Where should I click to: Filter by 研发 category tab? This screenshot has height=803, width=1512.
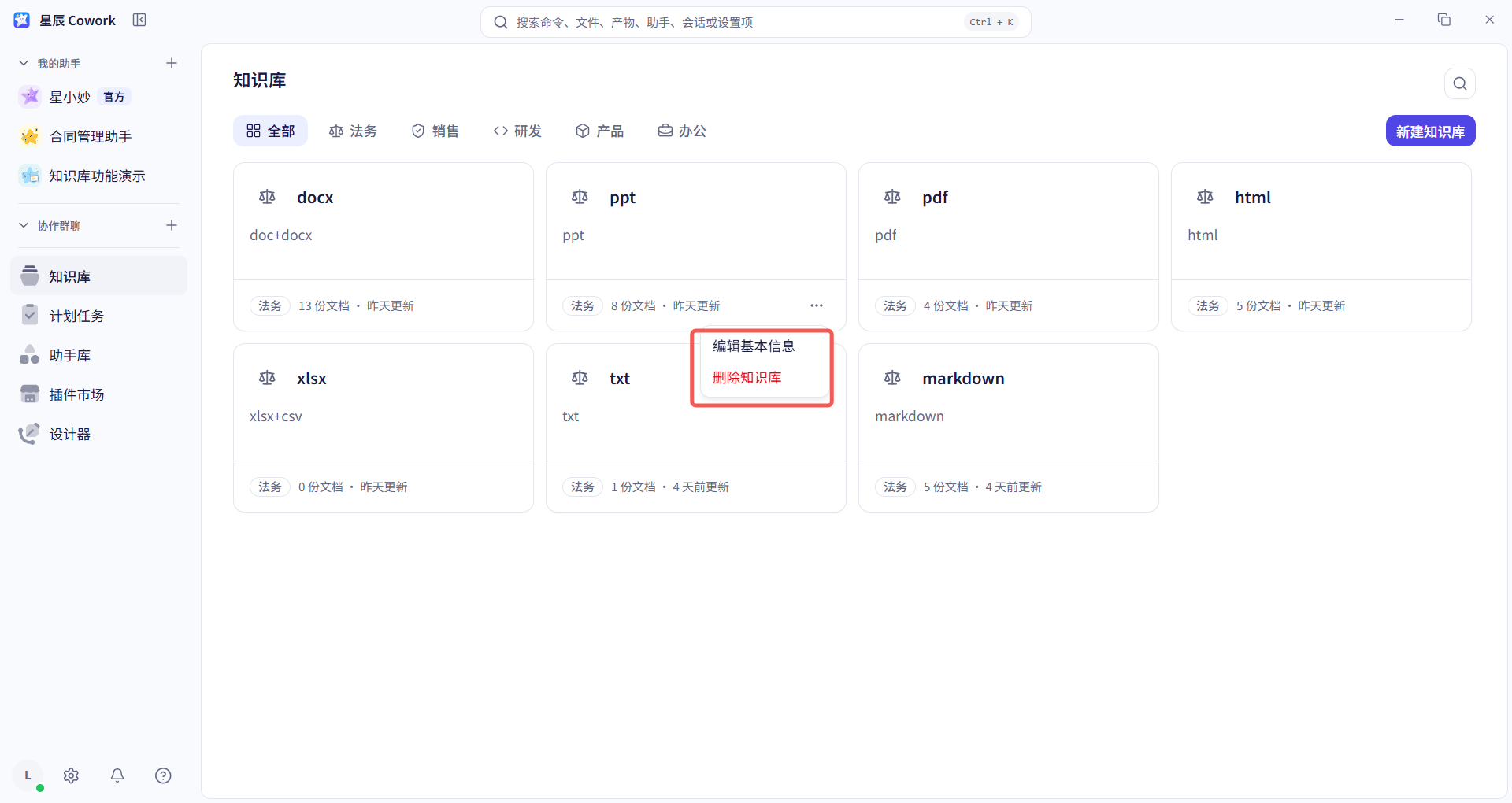(517, 131)
